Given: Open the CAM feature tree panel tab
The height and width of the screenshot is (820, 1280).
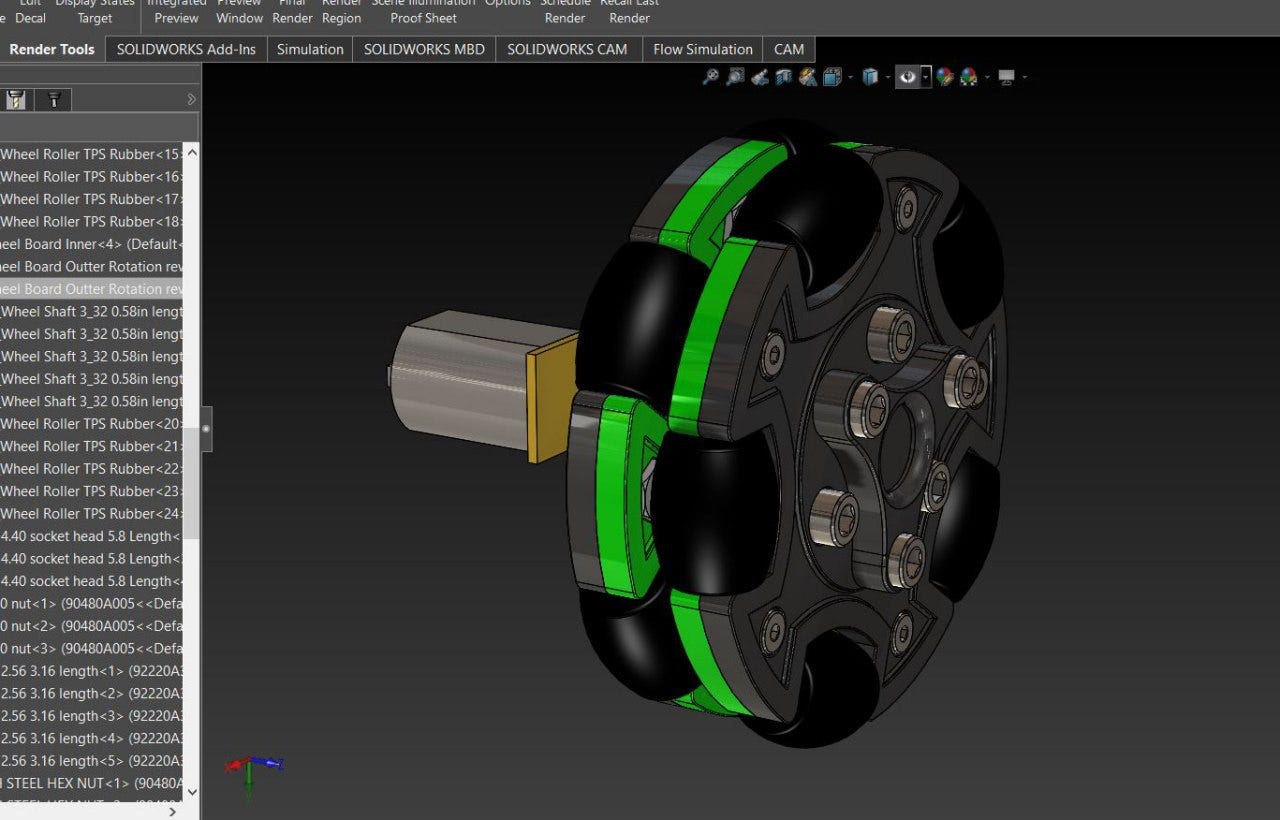Looking at the screenshot, I should point(16,99).
